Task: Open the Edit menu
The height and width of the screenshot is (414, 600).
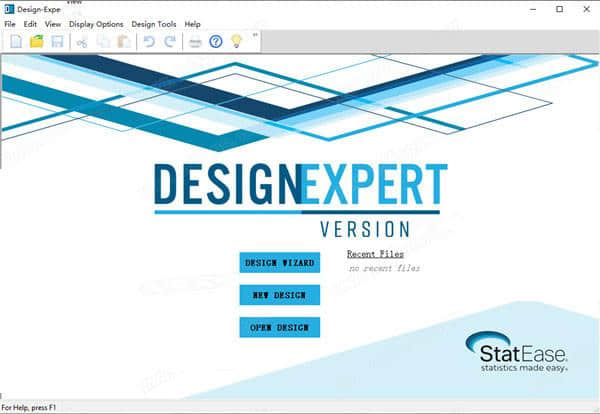Action: (31, 24)
